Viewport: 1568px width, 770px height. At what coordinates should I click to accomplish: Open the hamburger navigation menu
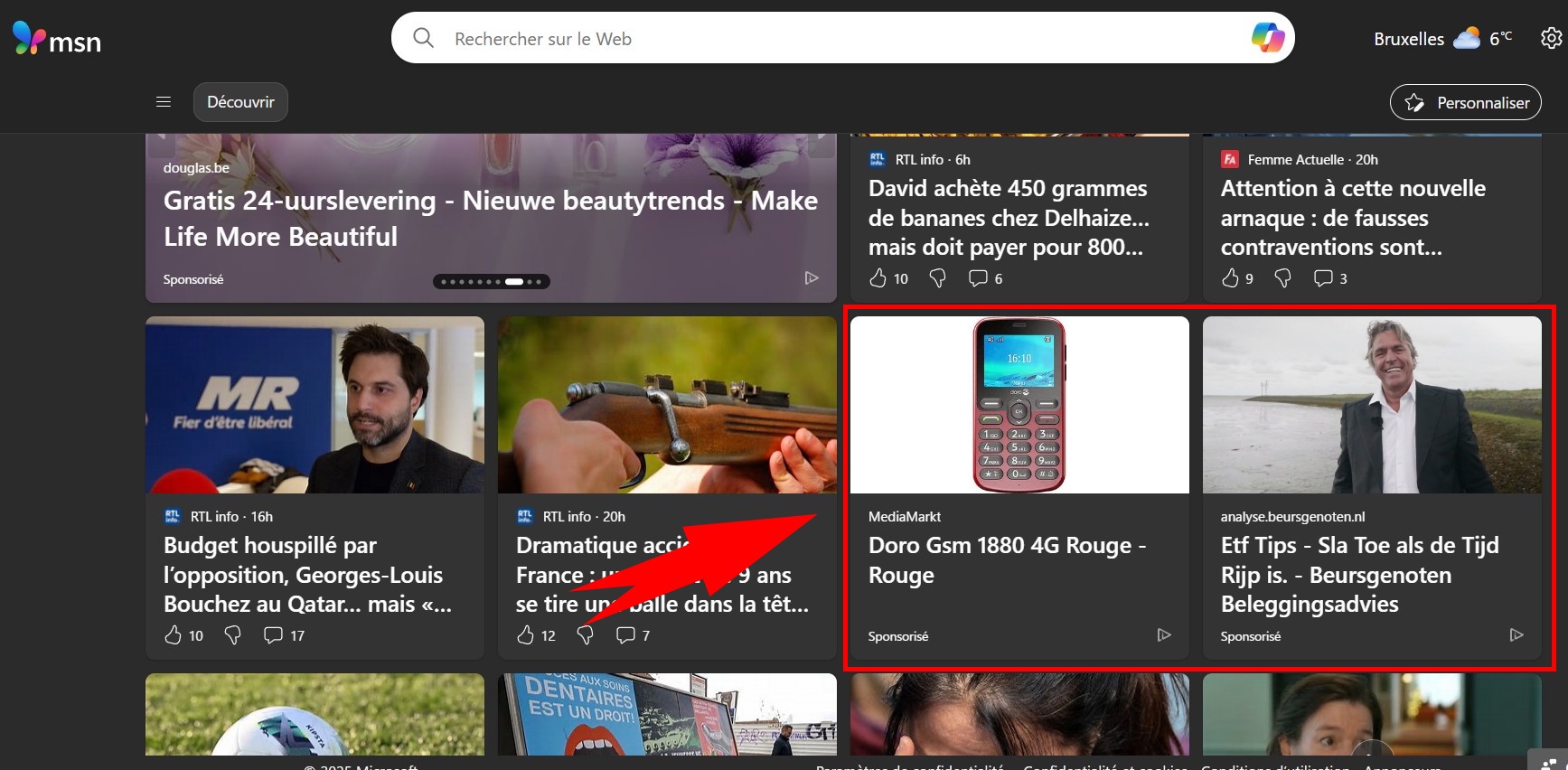click(x=164, y=102)
